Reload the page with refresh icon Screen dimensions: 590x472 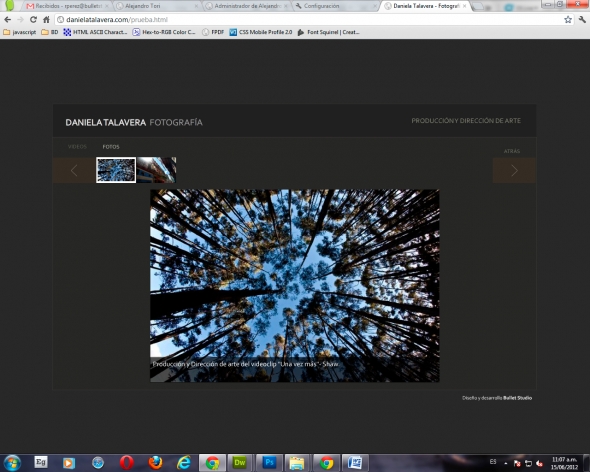tap(33, 20)
